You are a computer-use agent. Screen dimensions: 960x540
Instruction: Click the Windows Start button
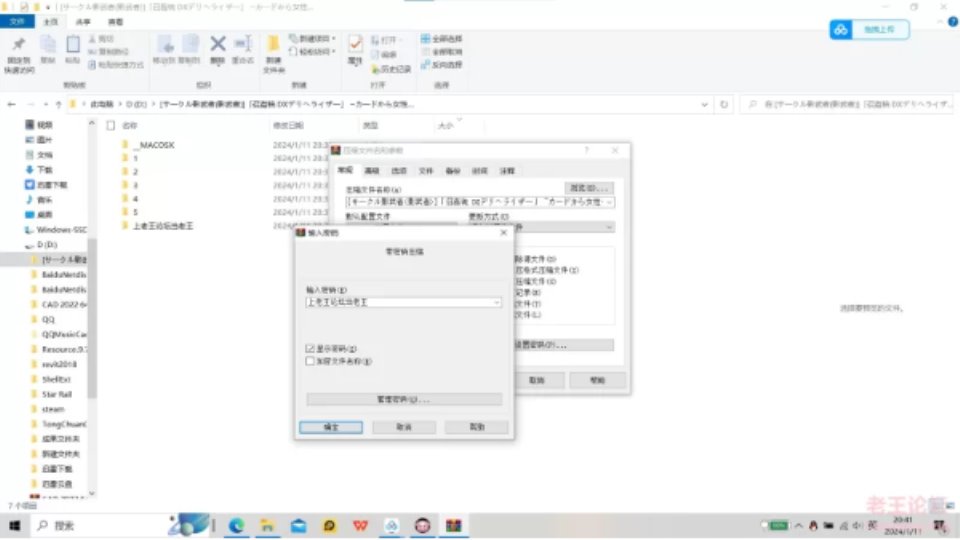coord(15,526)
